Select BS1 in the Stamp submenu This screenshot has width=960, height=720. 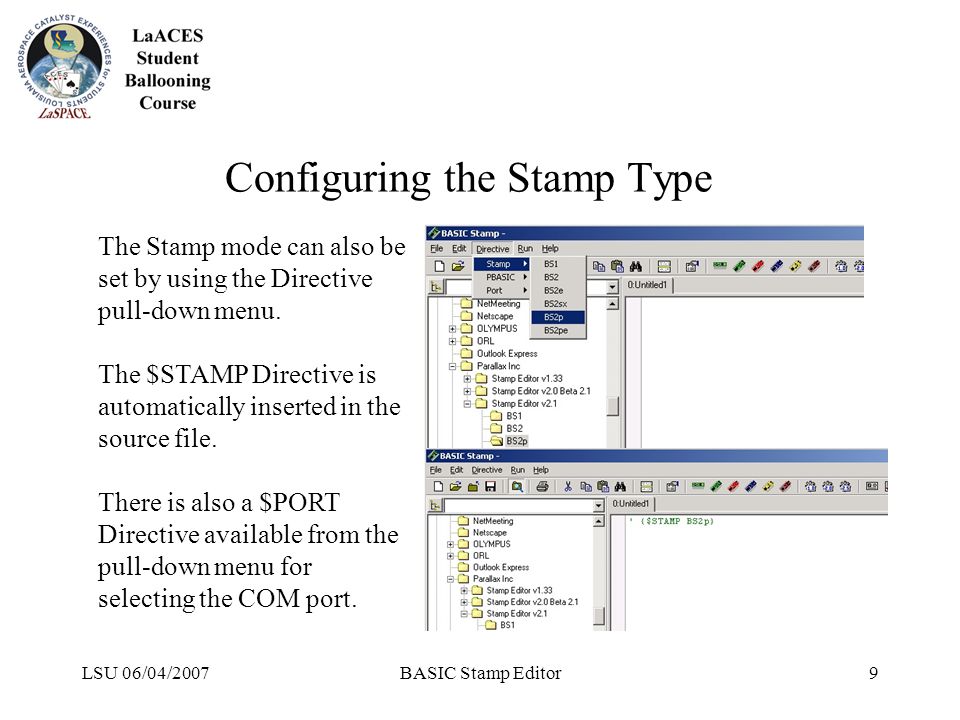click(x=558, y=264)
